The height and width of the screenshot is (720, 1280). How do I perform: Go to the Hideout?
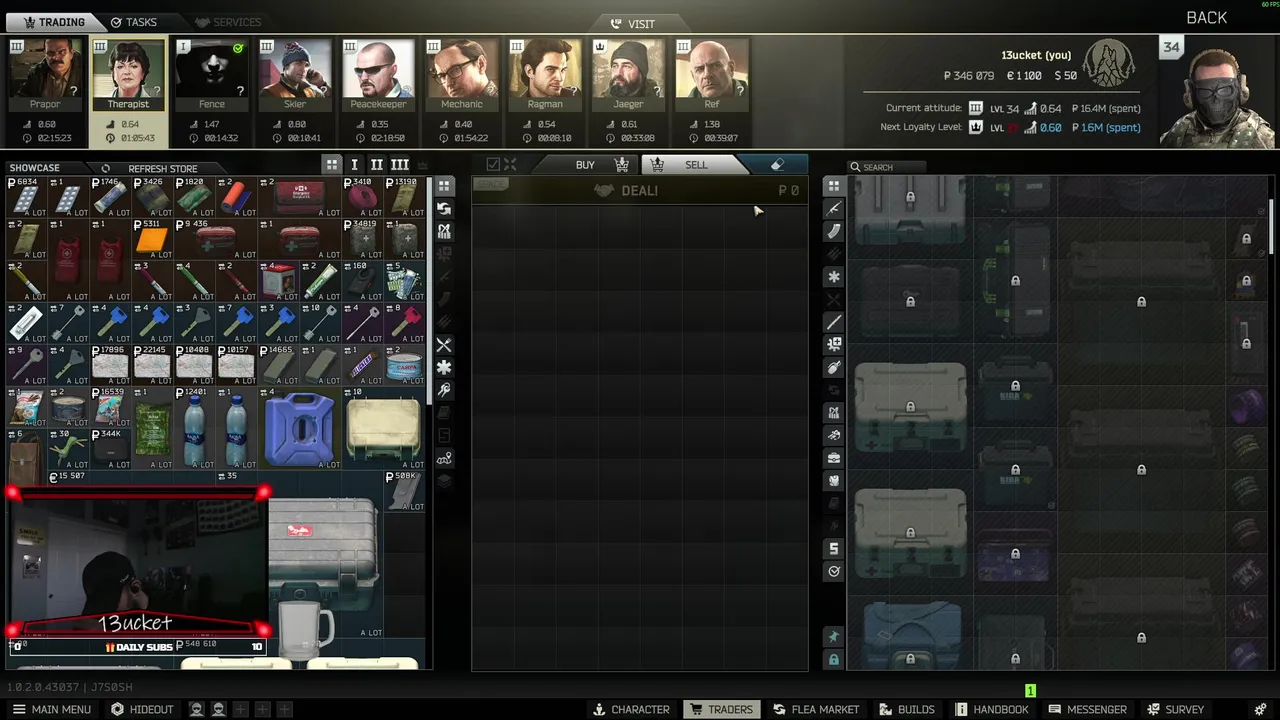tap(142, 709)
